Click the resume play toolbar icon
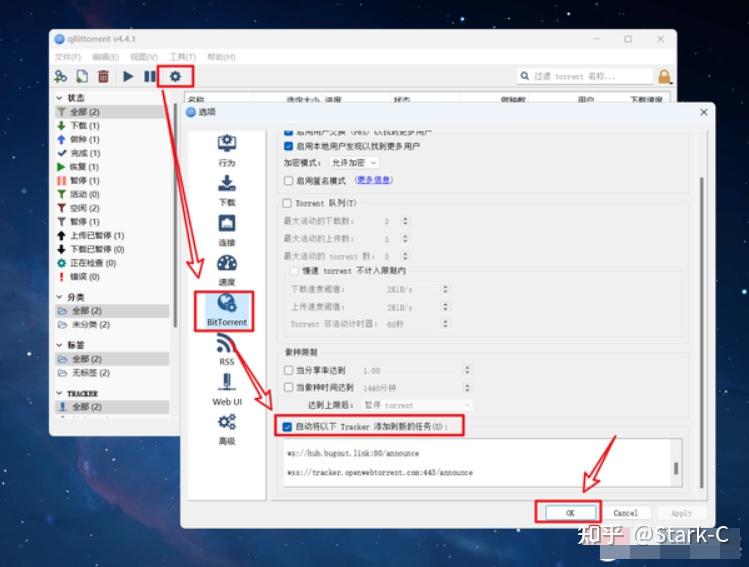Screen dimensions: 749x567 128,76
